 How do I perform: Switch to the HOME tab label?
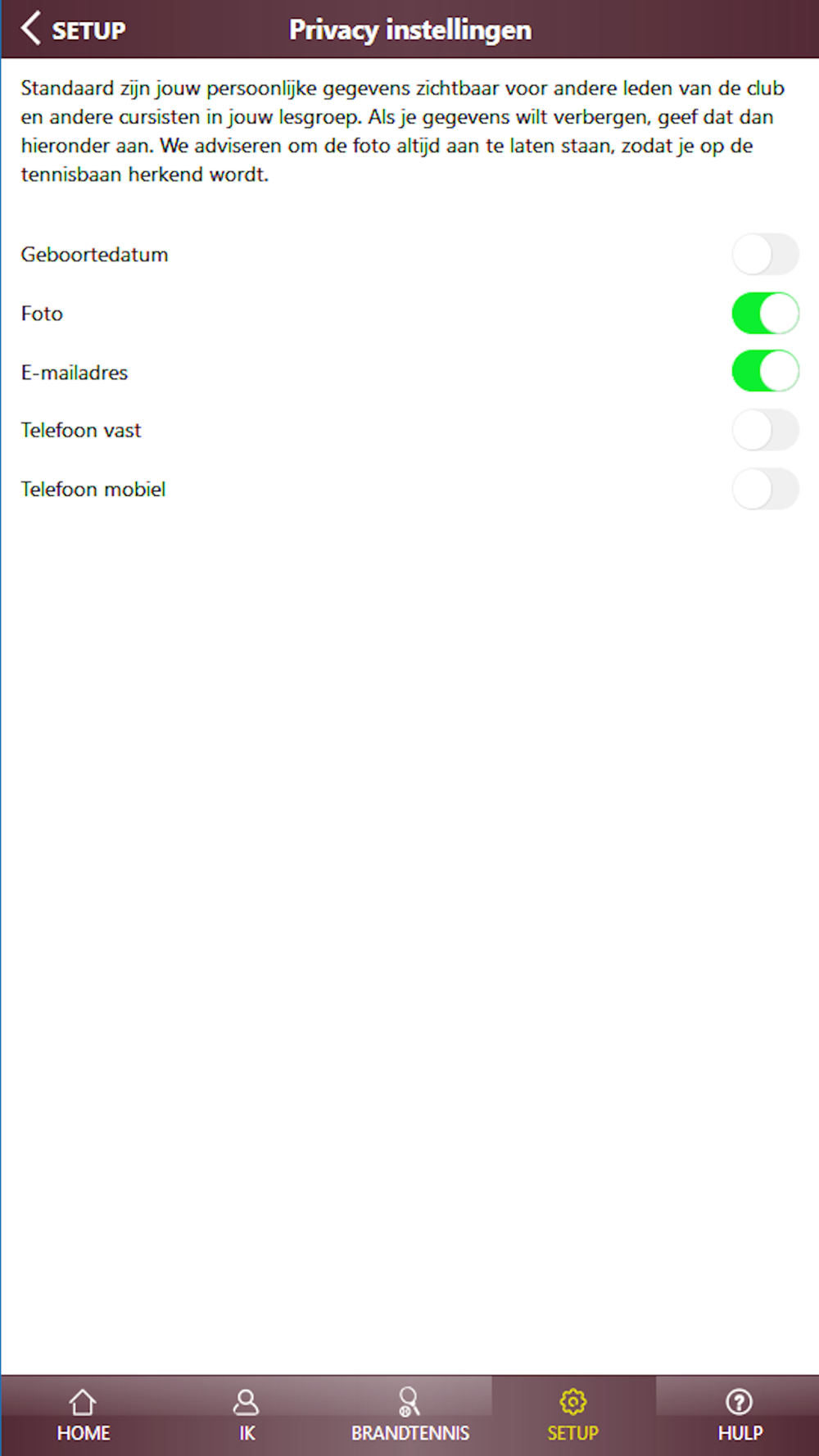pos(84,1433)
